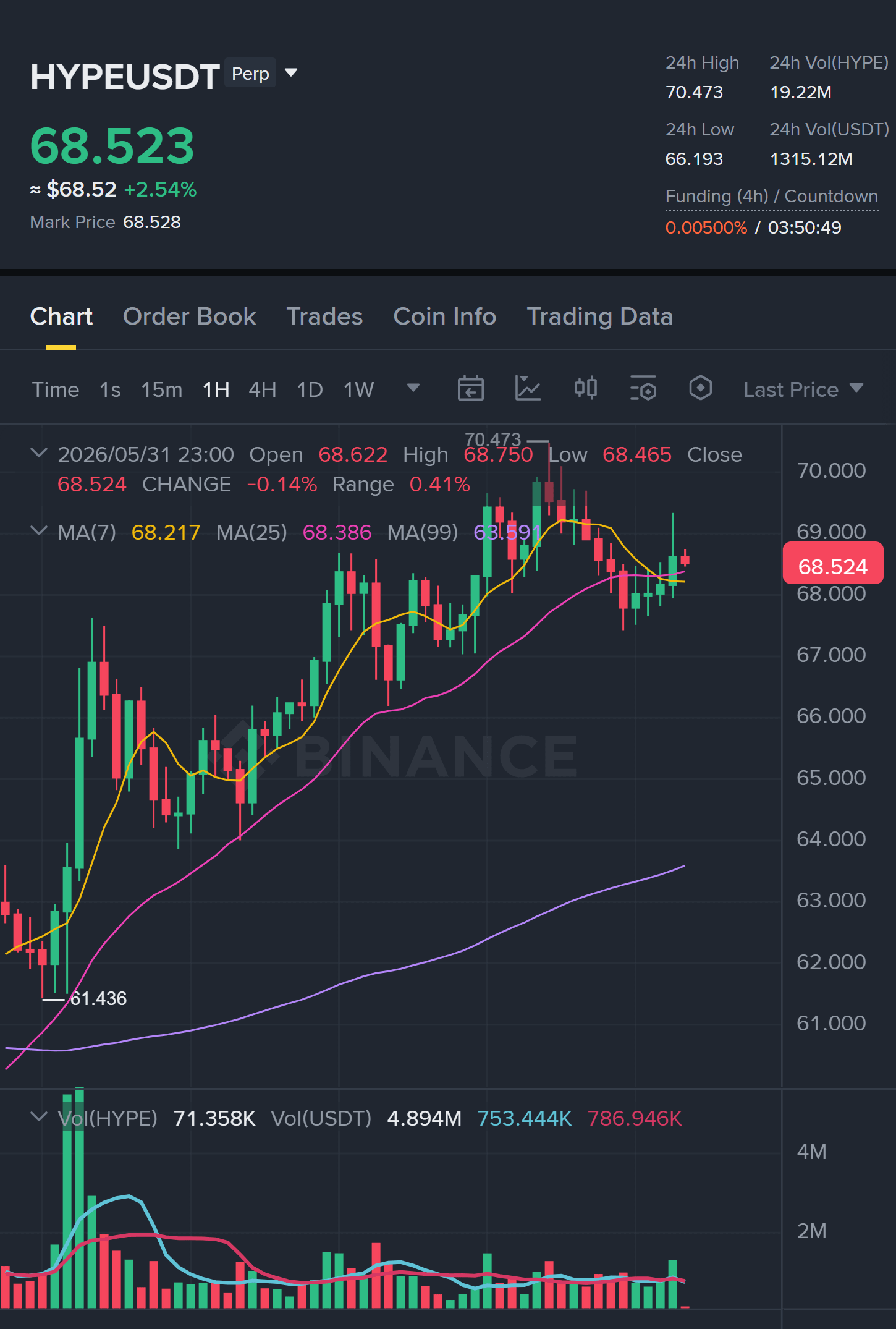Tap the 24h High 70.473 value

pyautogui.click(x=694, y=92)
